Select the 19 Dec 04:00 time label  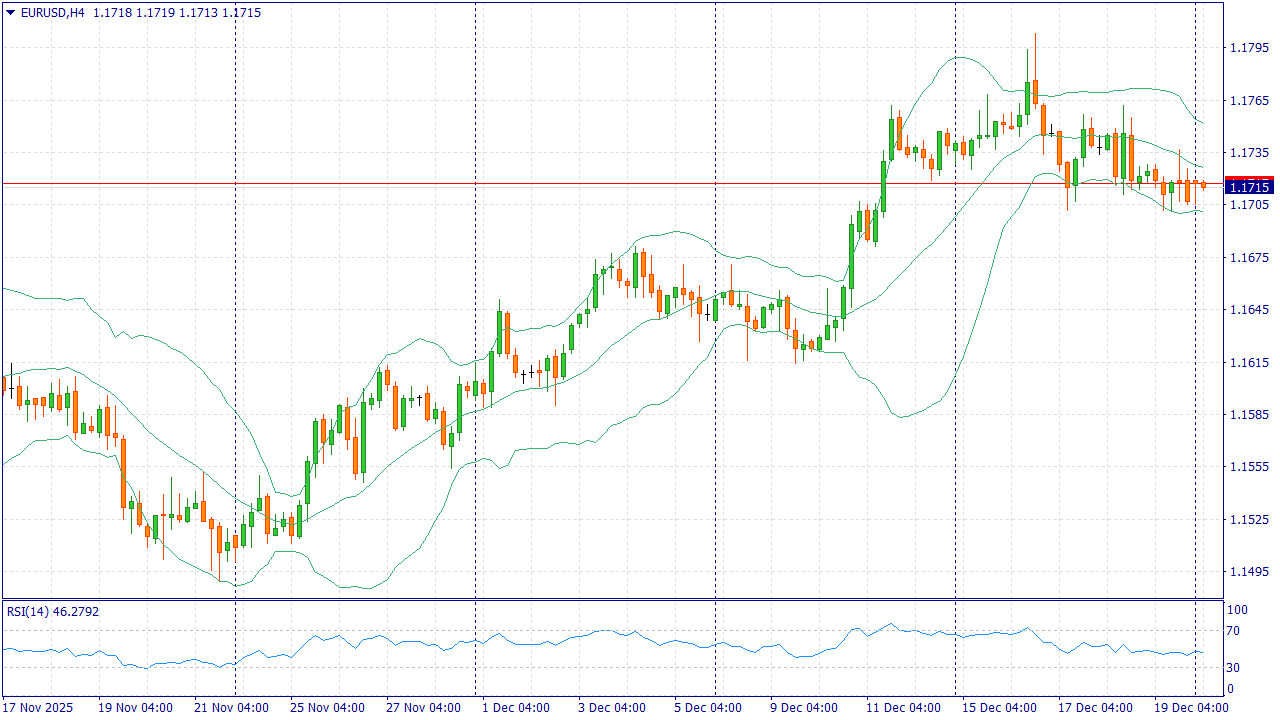tap(1190, 708)
